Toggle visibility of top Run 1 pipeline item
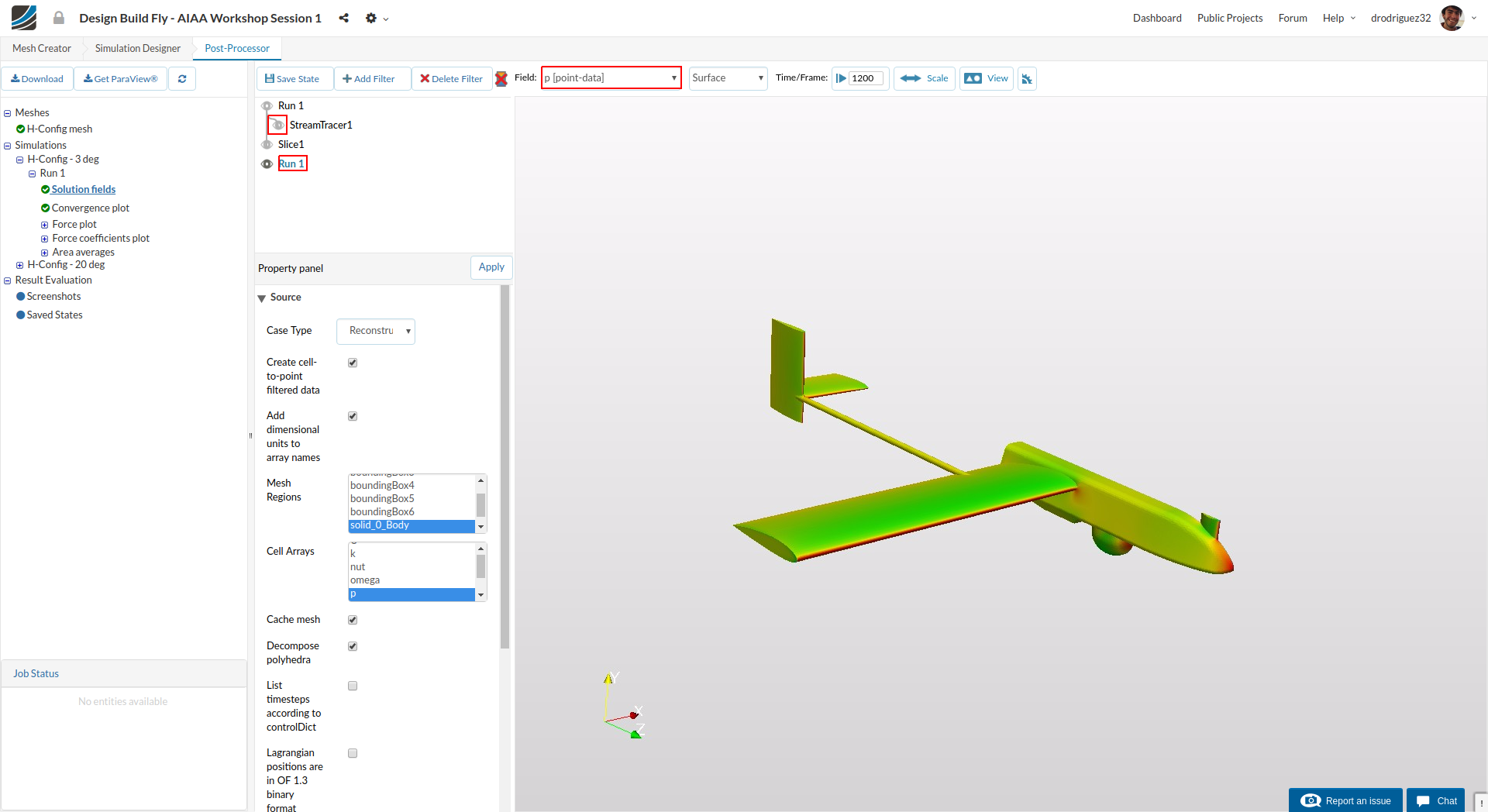 tap(267, 105)
